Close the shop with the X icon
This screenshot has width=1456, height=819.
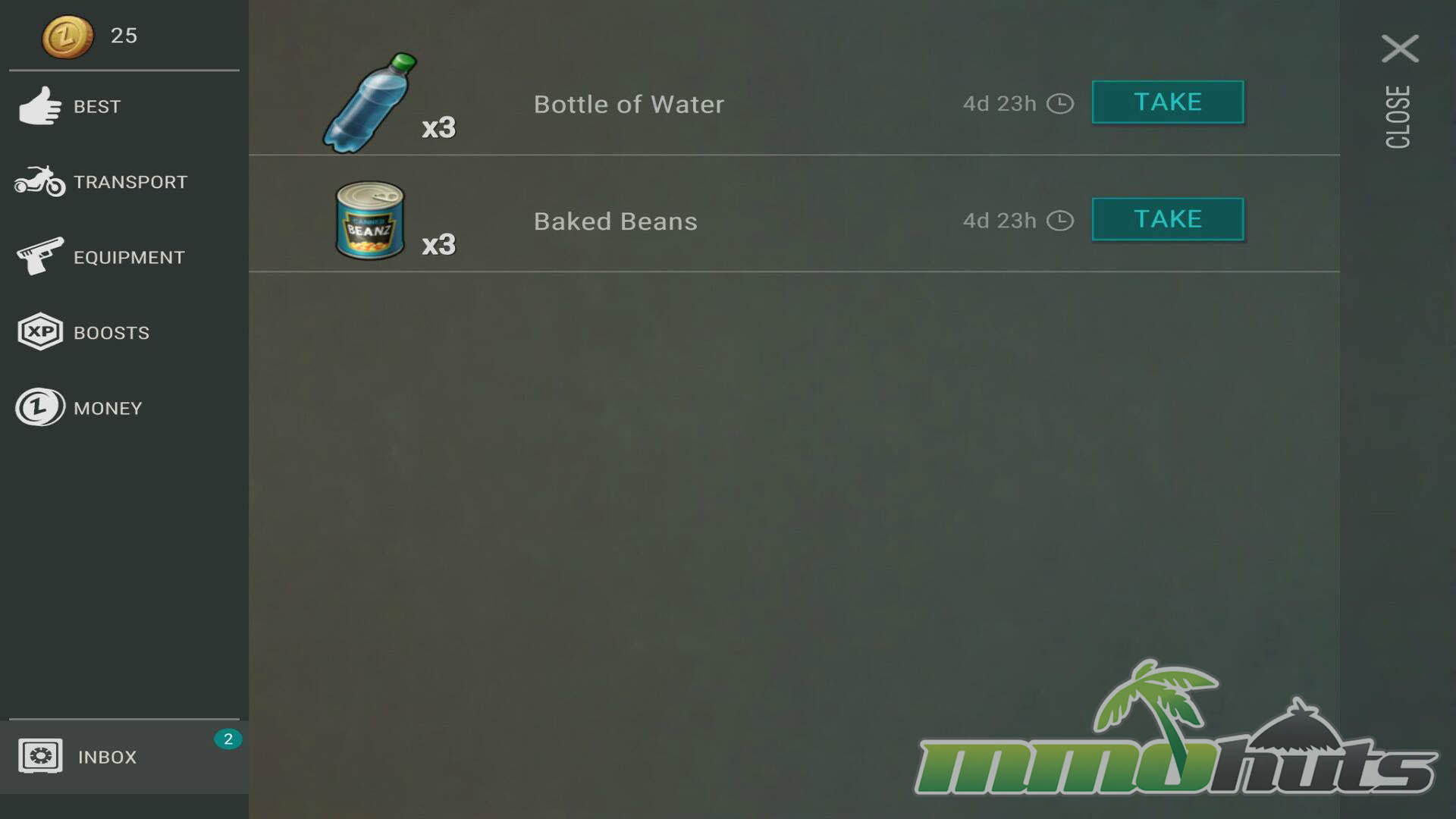(1400, 49)
